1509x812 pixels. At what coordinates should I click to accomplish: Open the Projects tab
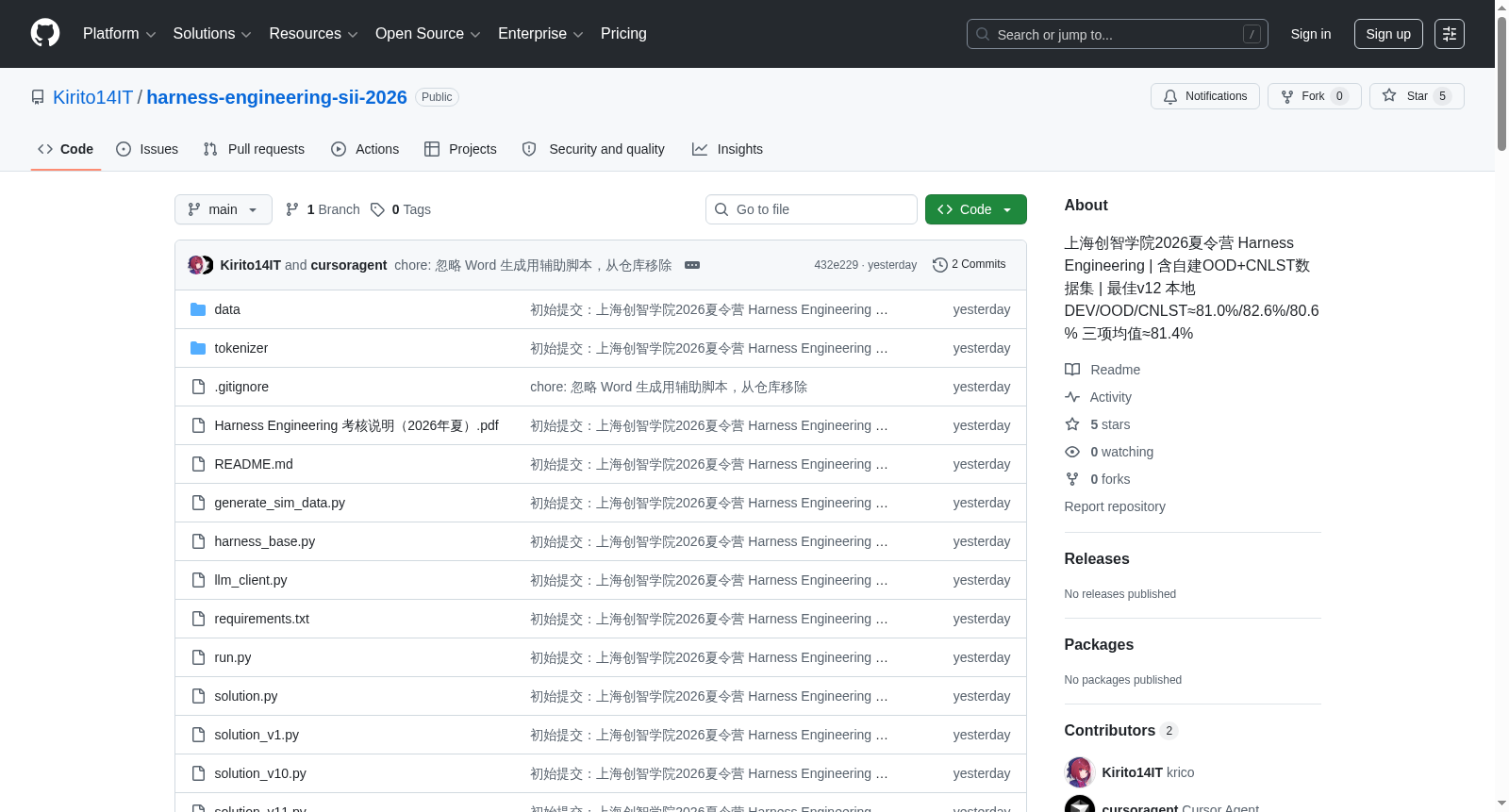coord(460,149)
